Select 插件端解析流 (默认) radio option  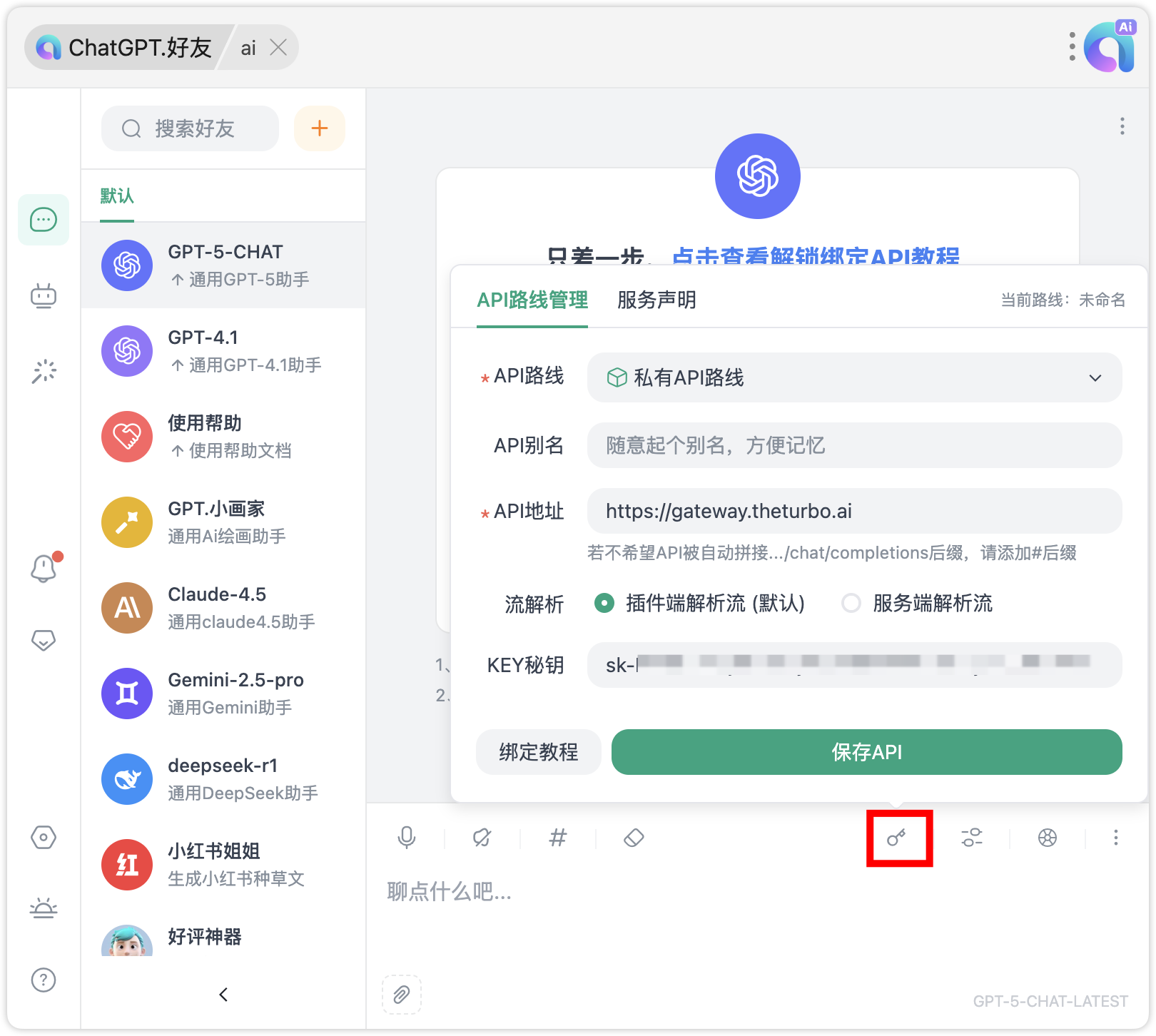604,604
